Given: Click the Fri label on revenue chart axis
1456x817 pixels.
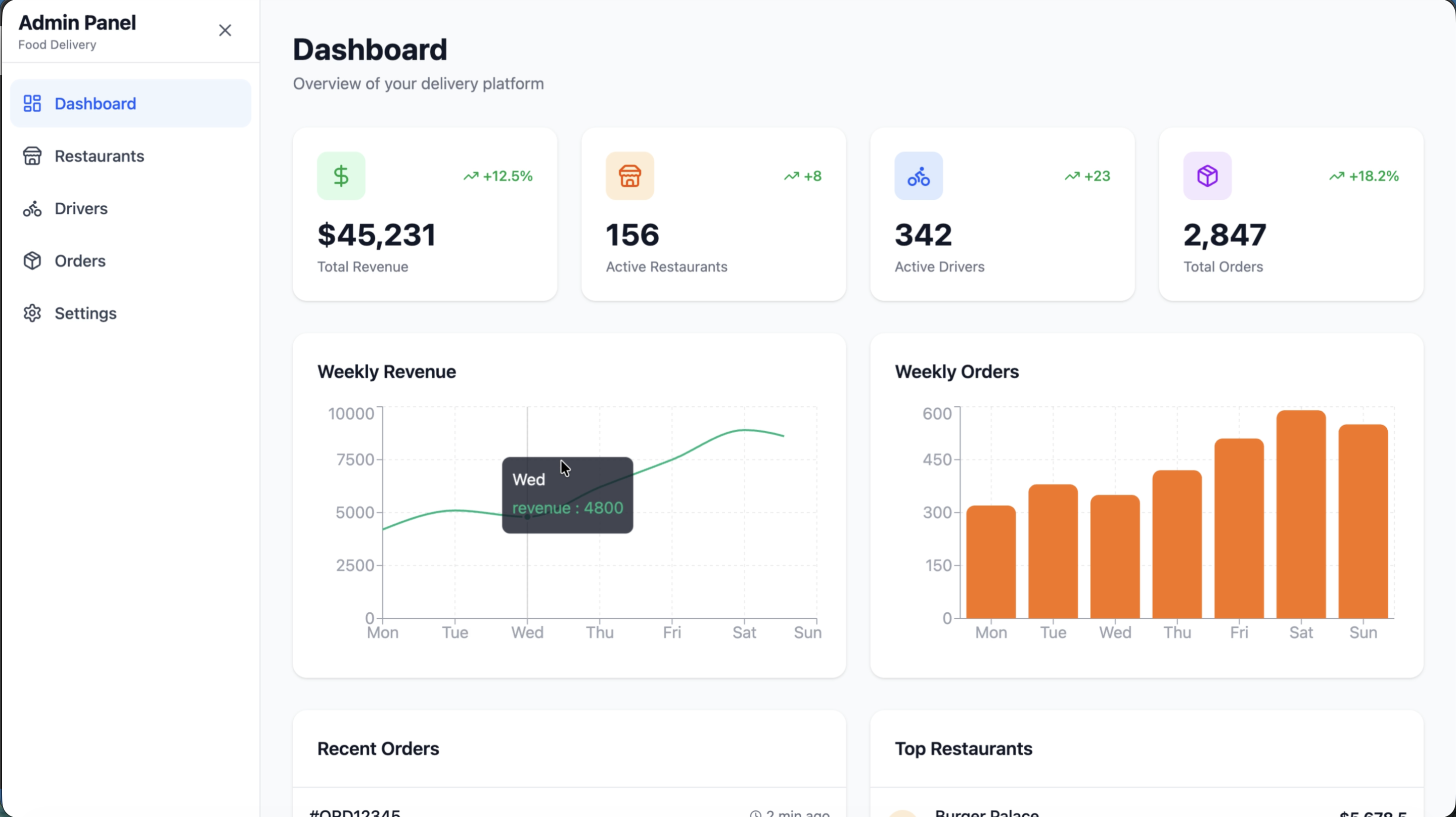Looking at the screenshot, I should pos(672,632).
